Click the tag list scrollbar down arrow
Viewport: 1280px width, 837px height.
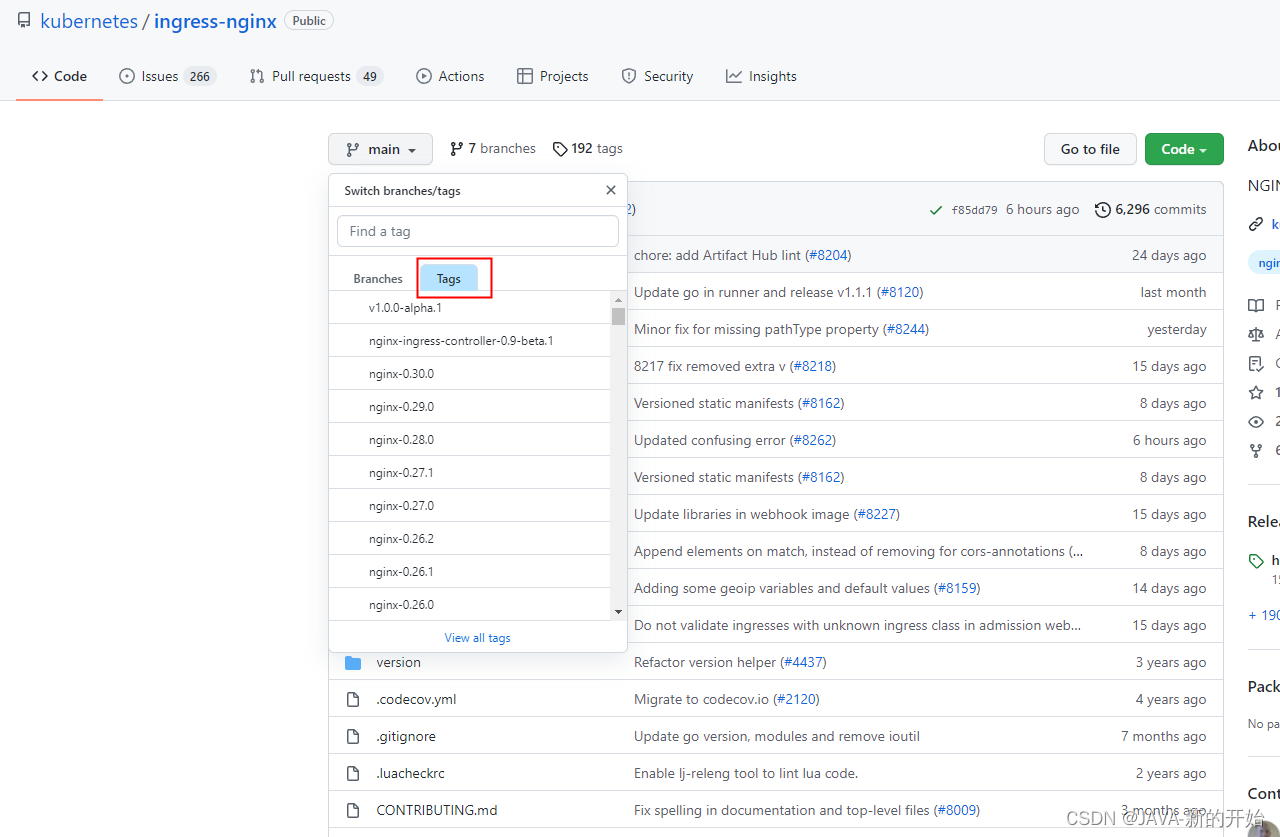click(x=618, y=612)
